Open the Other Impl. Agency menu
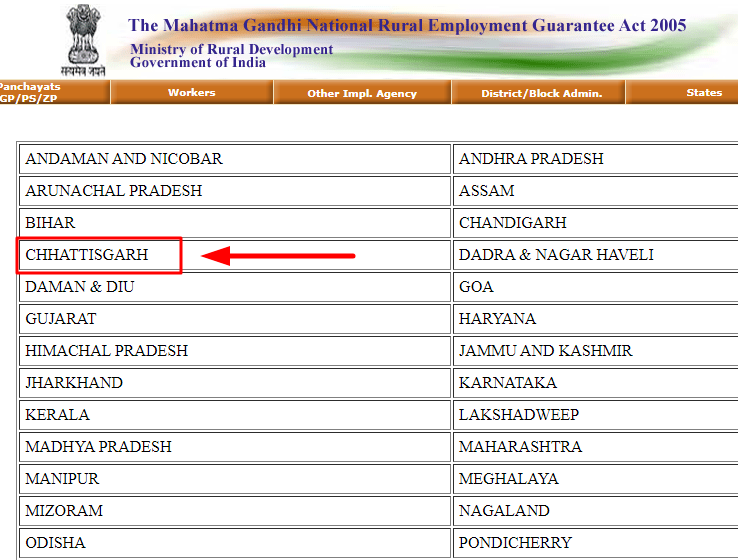 point(362,93)
